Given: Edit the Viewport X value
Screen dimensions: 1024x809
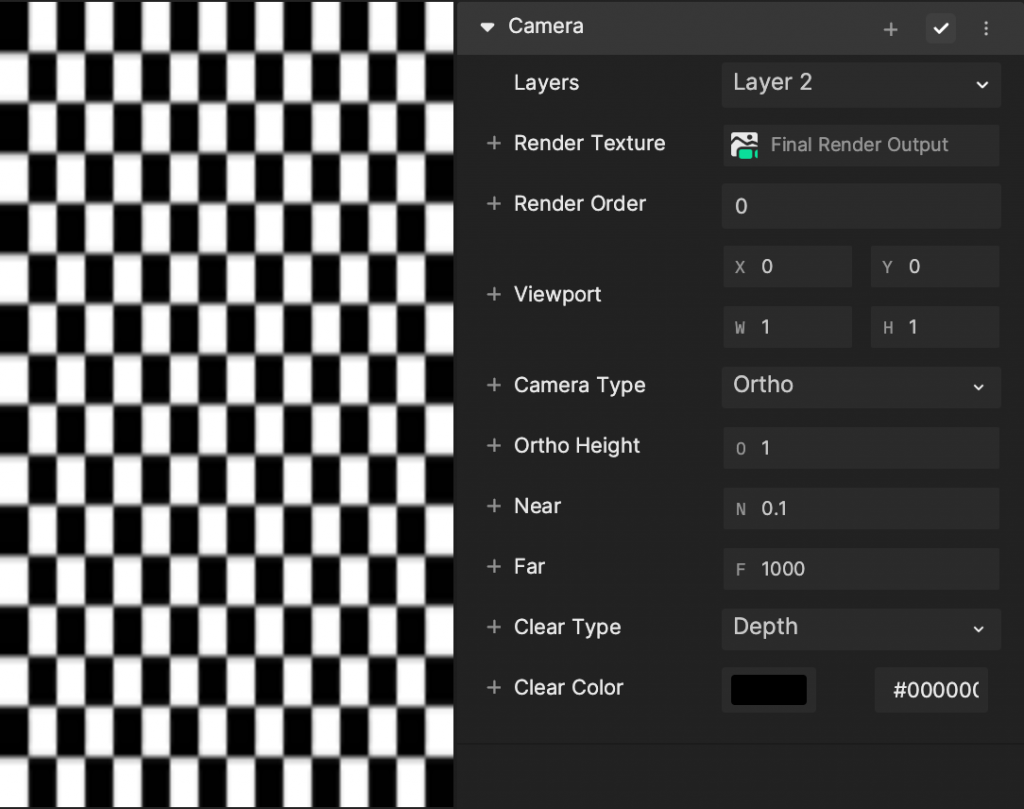Looking at the screenshot, I should [x=788, y=266].
